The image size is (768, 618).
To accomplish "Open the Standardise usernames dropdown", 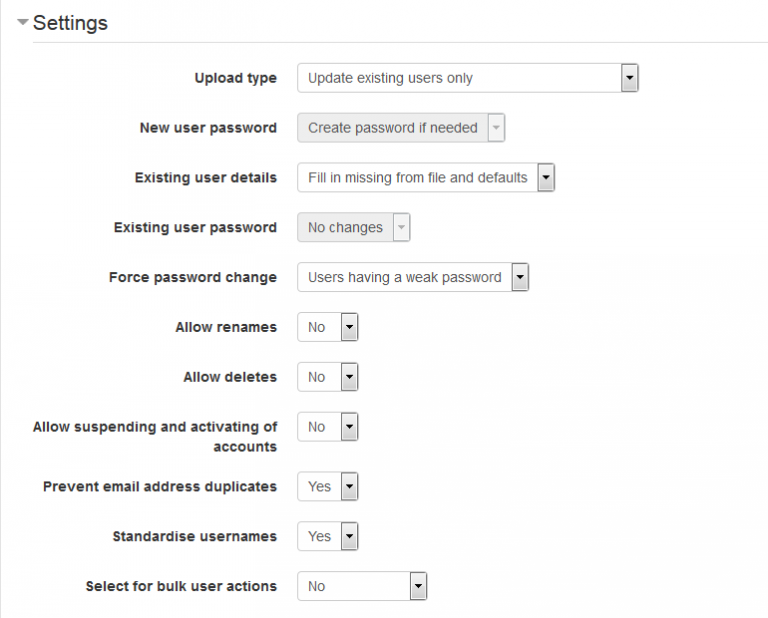I will click(x=327, y=537).
